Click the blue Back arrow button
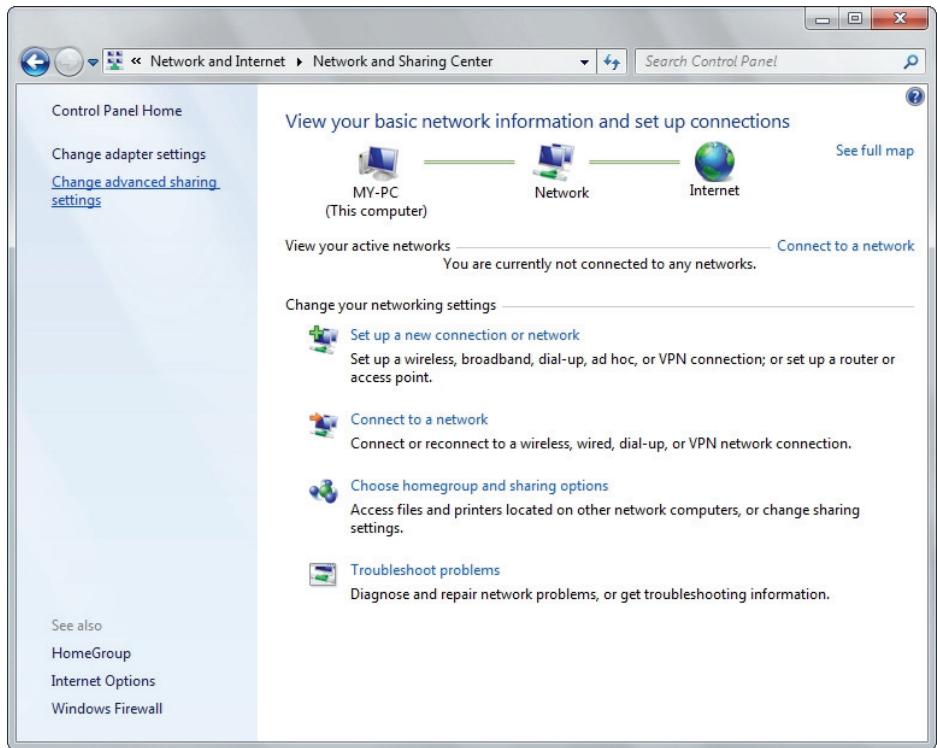Screen dimensions: 937x748 35,62
